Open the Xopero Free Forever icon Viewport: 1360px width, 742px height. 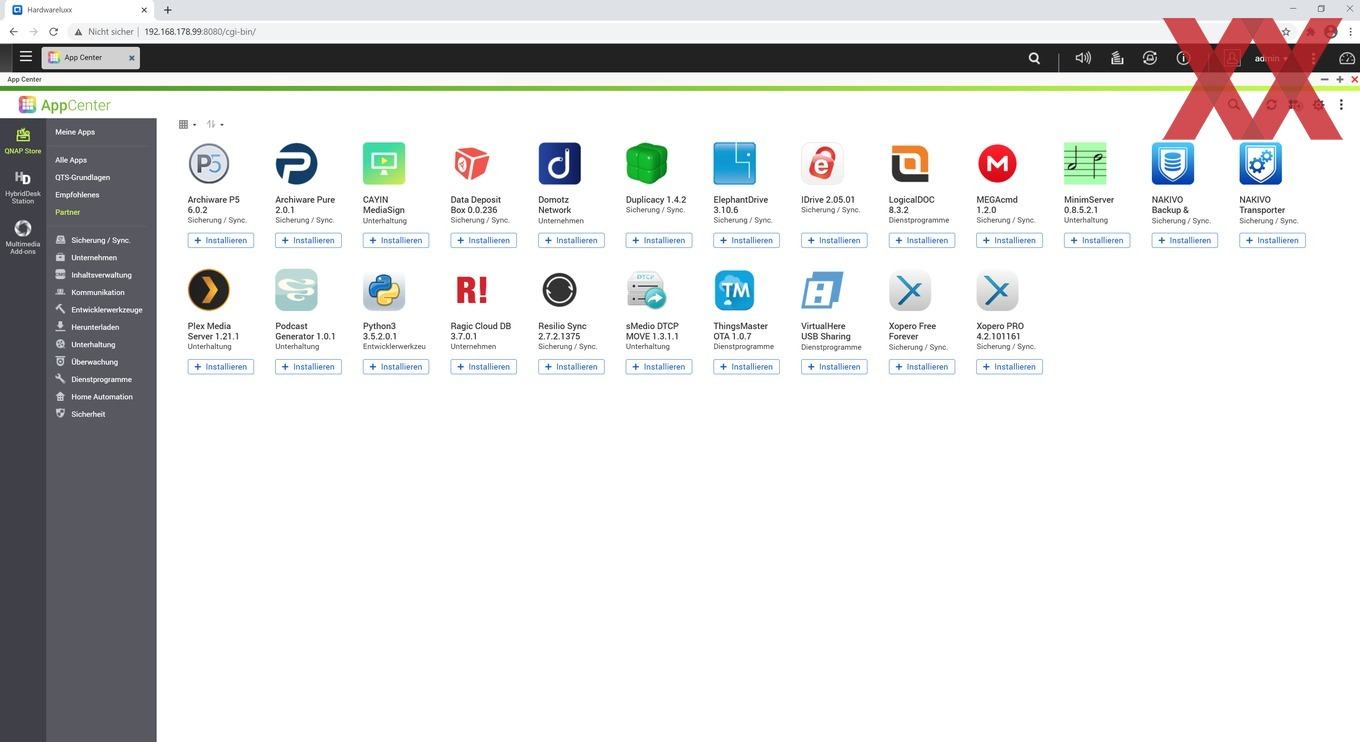click(x=910, y=290)
